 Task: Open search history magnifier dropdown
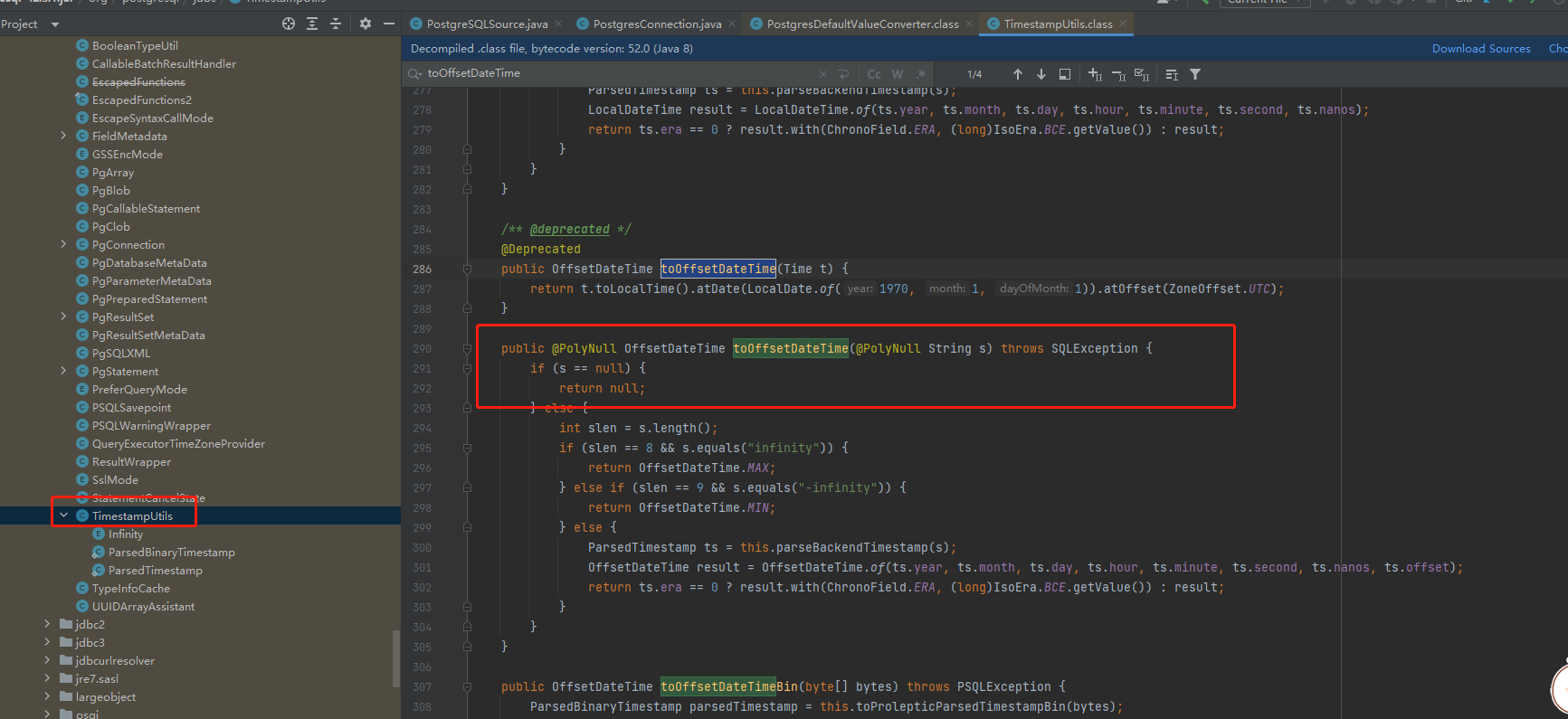coord(415,73)
